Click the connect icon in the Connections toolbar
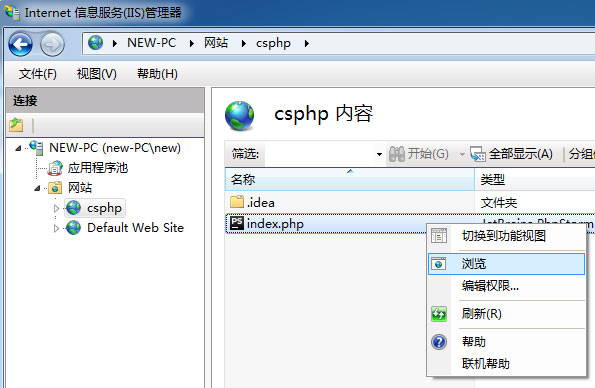 [16, 125]
